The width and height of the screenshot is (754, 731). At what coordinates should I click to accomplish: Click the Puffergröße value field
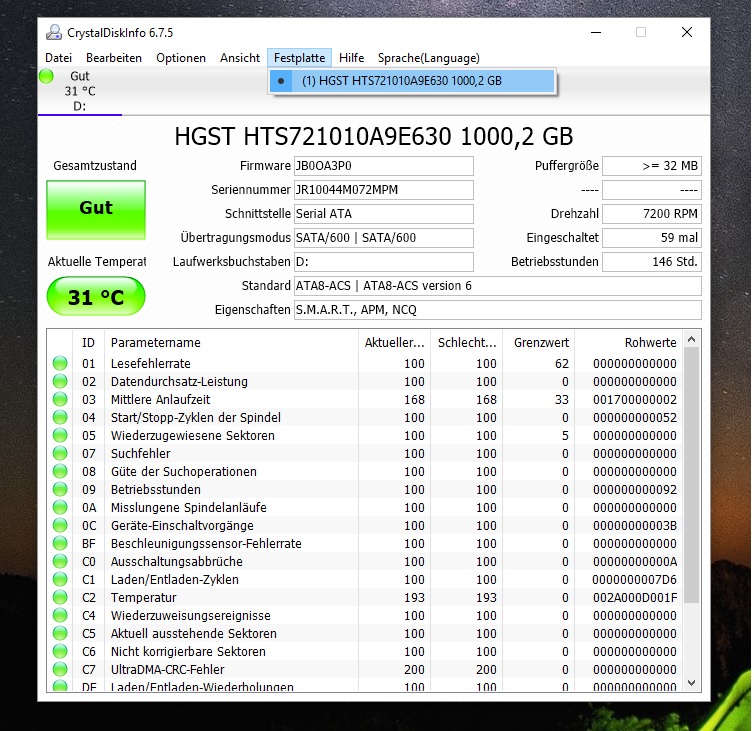tap(652, 166)
